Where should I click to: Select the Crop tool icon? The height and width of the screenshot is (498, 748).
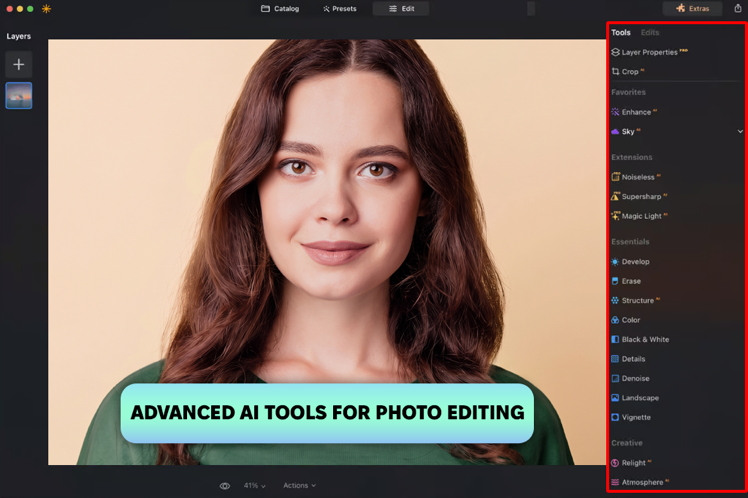pyautogui.click(x=615, y=72)
